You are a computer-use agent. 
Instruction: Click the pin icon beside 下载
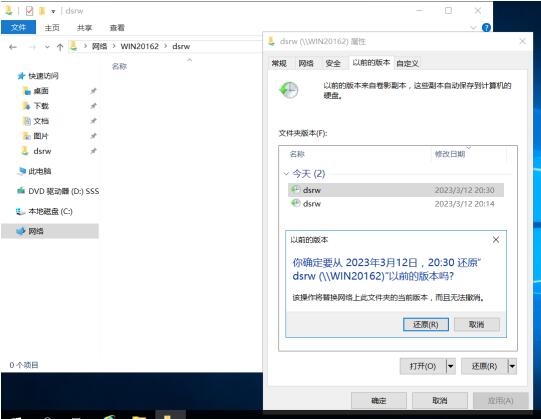[x=93, y=106]
